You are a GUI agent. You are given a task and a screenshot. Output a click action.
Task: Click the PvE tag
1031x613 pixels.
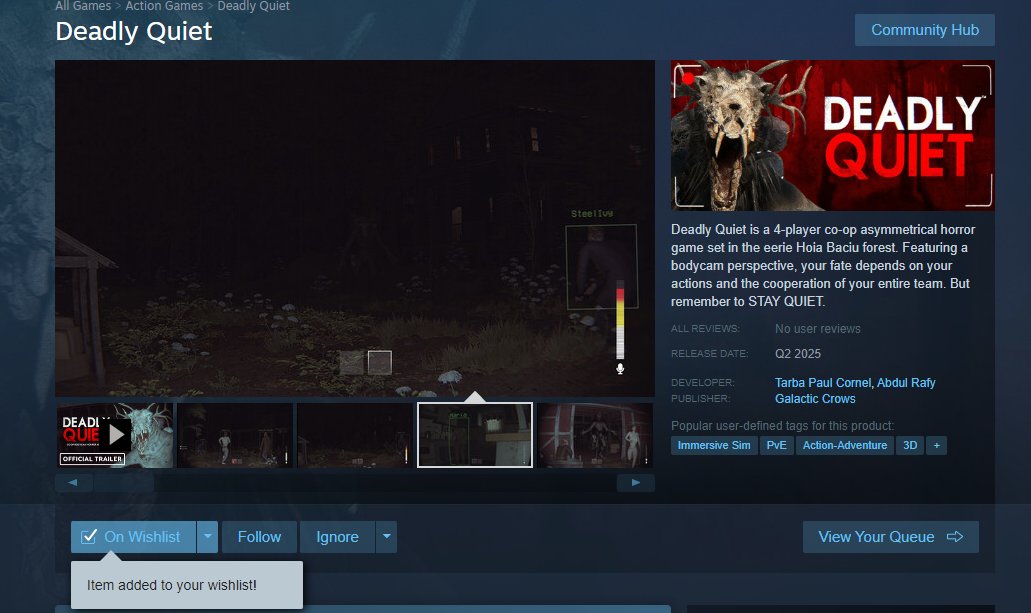click(x=777, y=445)
